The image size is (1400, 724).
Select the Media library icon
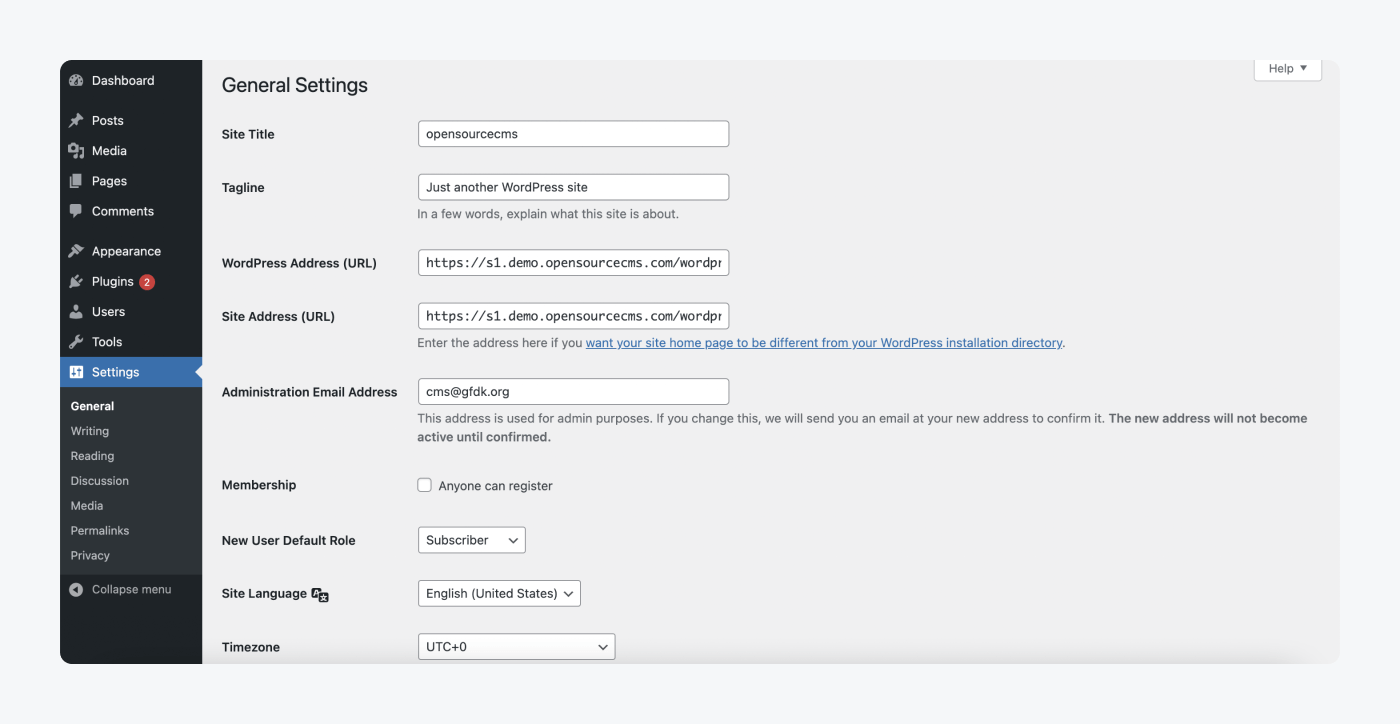(77, 150)
